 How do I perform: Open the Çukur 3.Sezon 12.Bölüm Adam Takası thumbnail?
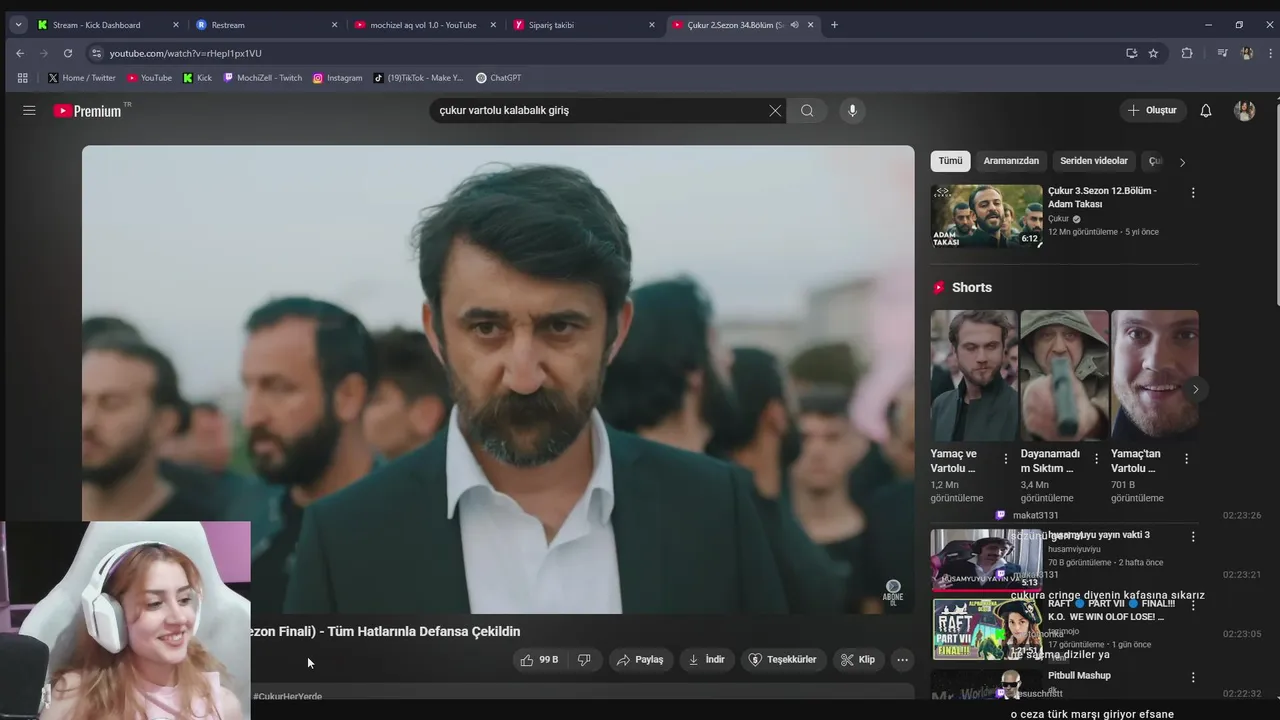pos(987,216)
